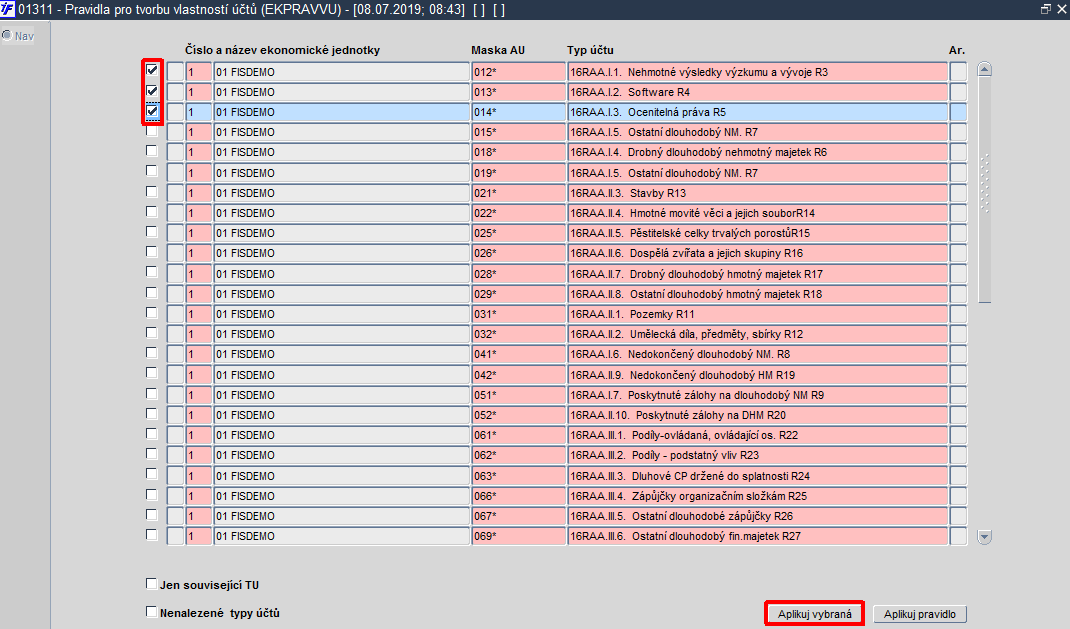Check the row checkbox for mask 018*
This screenshot has height=629, width=1070.
pyautogui.click(x=151, y=151)
